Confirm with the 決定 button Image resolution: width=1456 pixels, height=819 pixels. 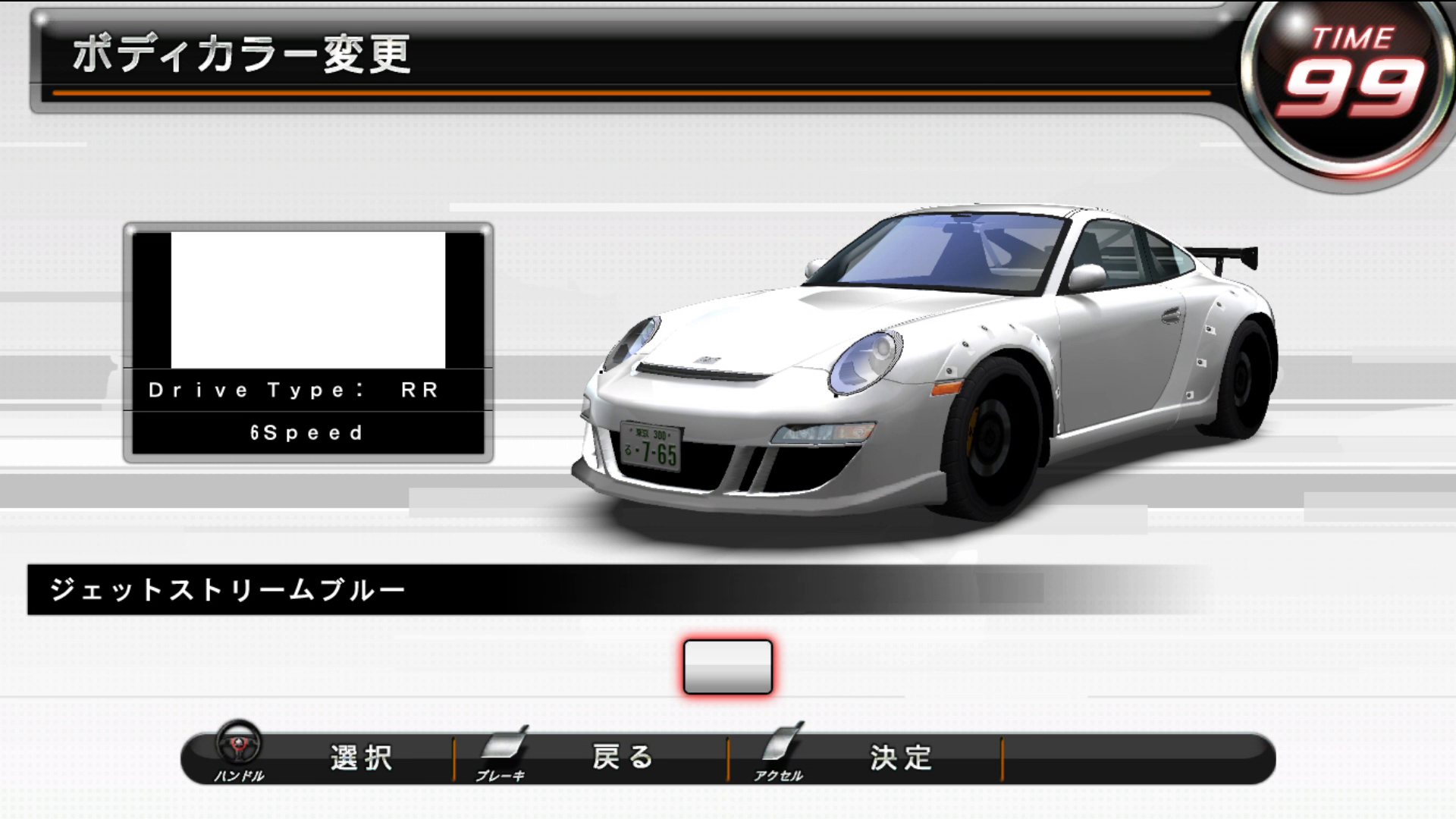coord(901,758)
